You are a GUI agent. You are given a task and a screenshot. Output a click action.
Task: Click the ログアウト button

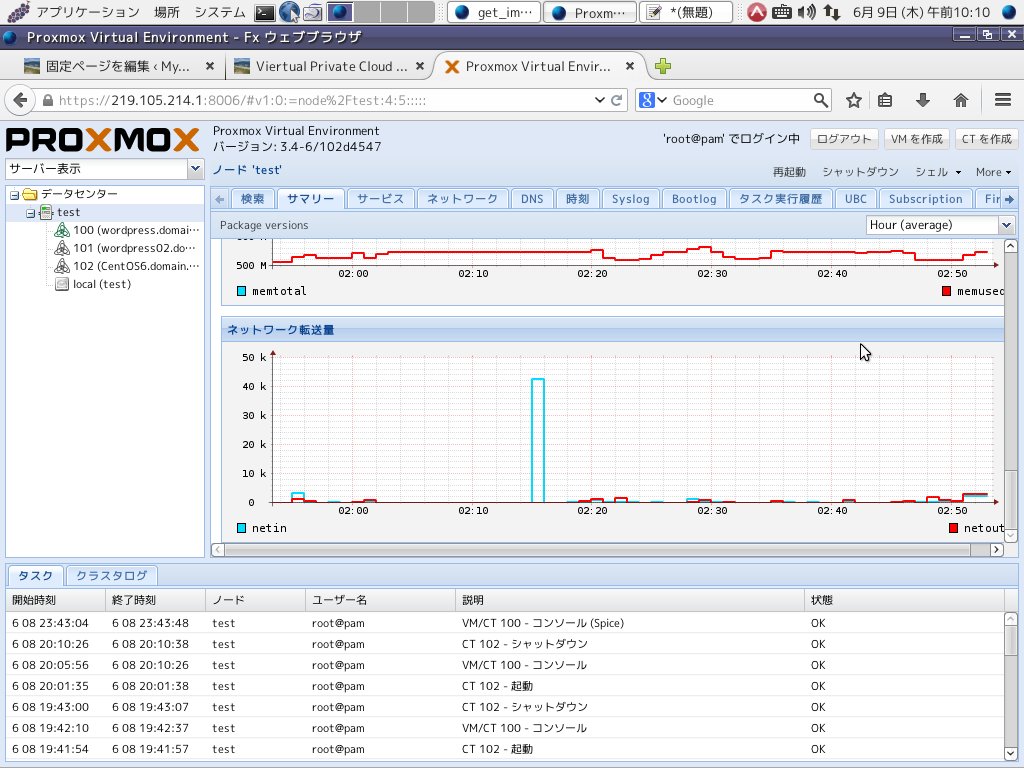tap(842, 139)
